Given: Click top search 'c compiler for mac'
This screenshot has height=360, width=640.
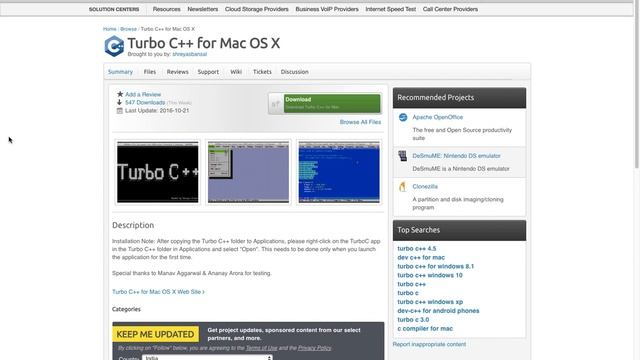Looking at the screenshot, I should pos(425,329).
